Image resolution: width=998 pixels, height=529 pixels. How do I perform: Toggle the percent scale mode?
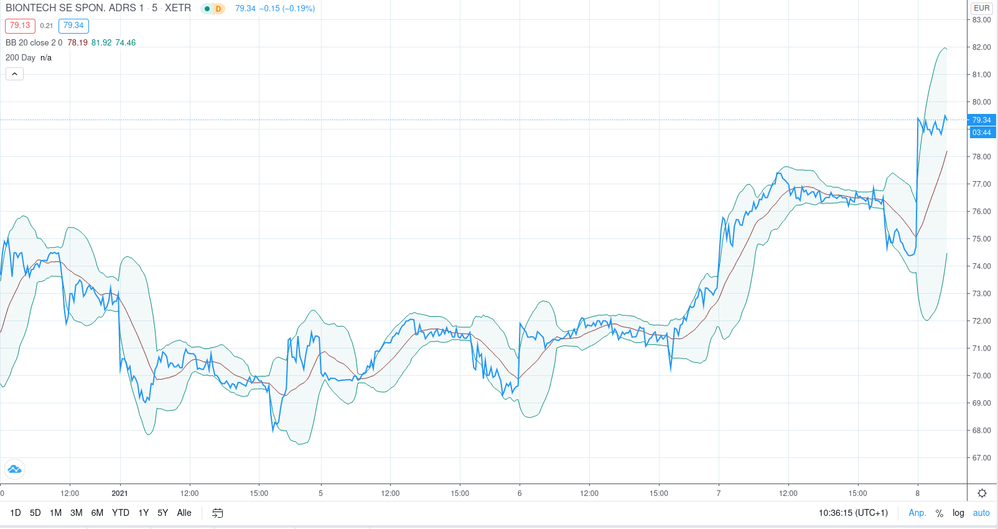click(939, 513)
